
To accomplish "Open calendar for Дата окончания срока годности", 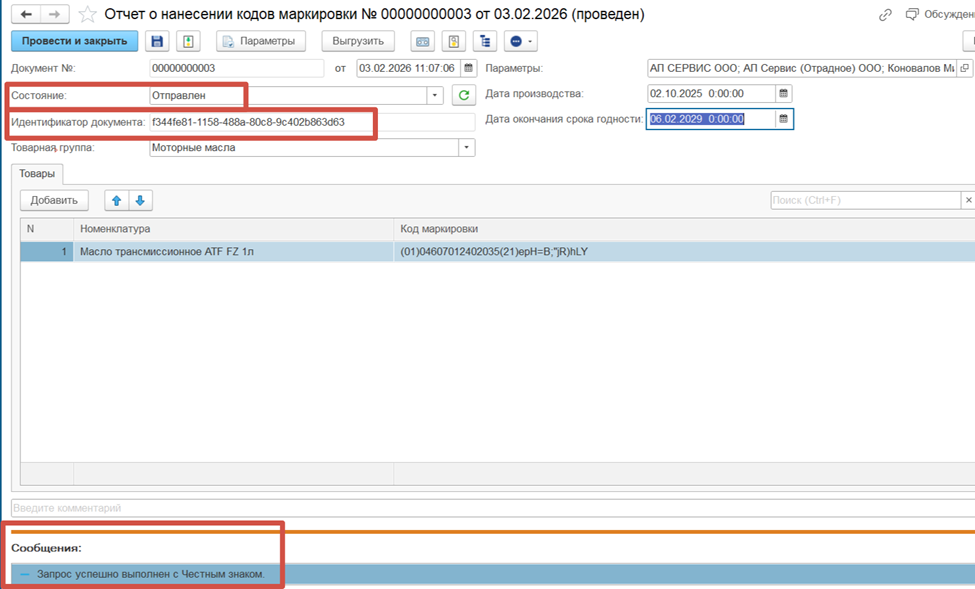I will click(784, 119).
